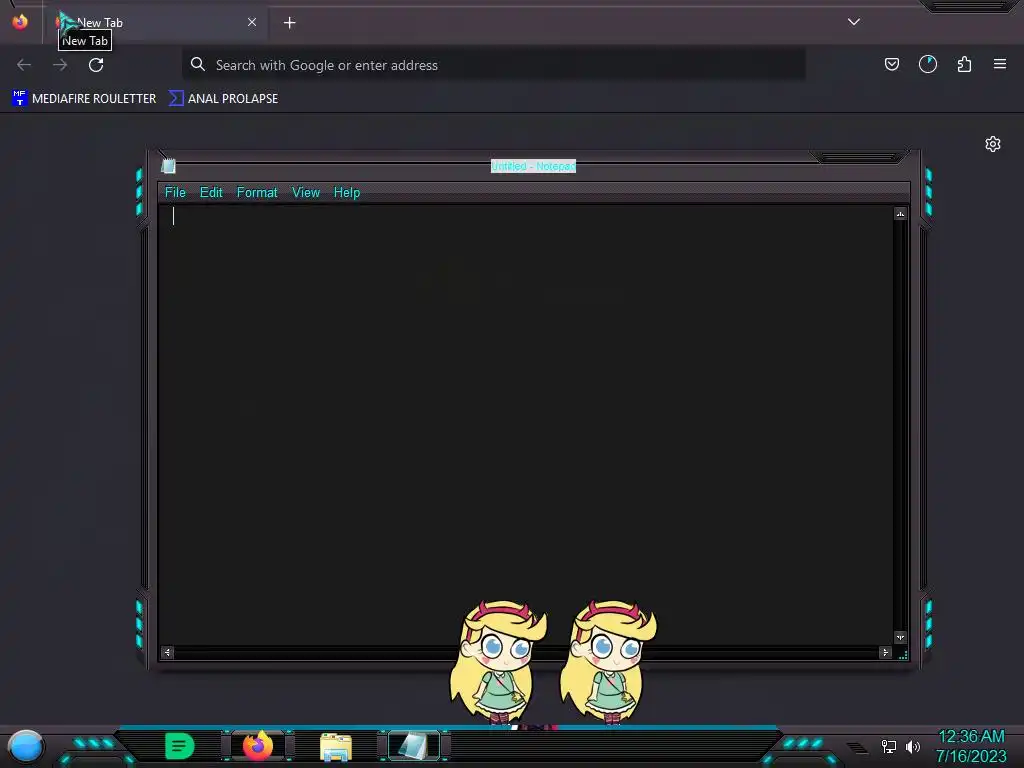Open Firefox account circle icon

[x=928, y=64]
